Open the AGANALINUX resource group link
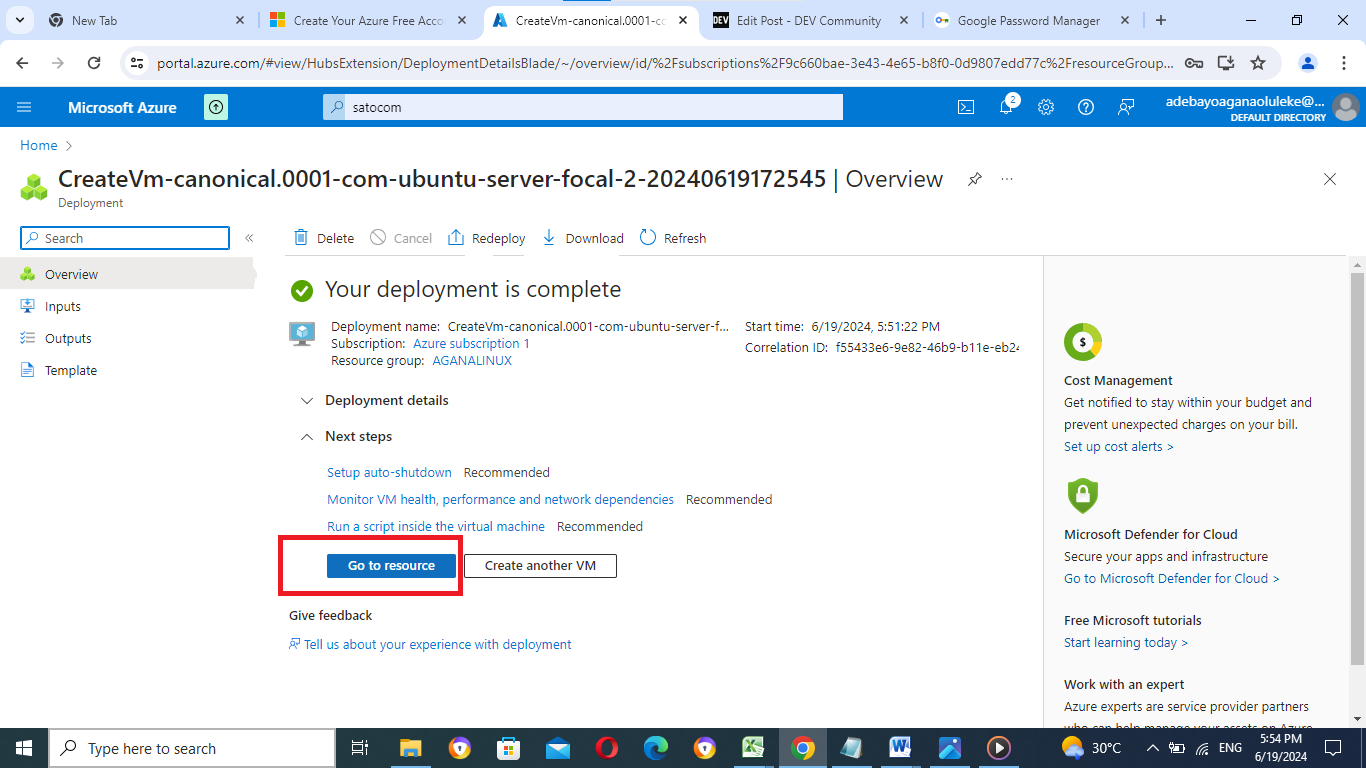 472,360
